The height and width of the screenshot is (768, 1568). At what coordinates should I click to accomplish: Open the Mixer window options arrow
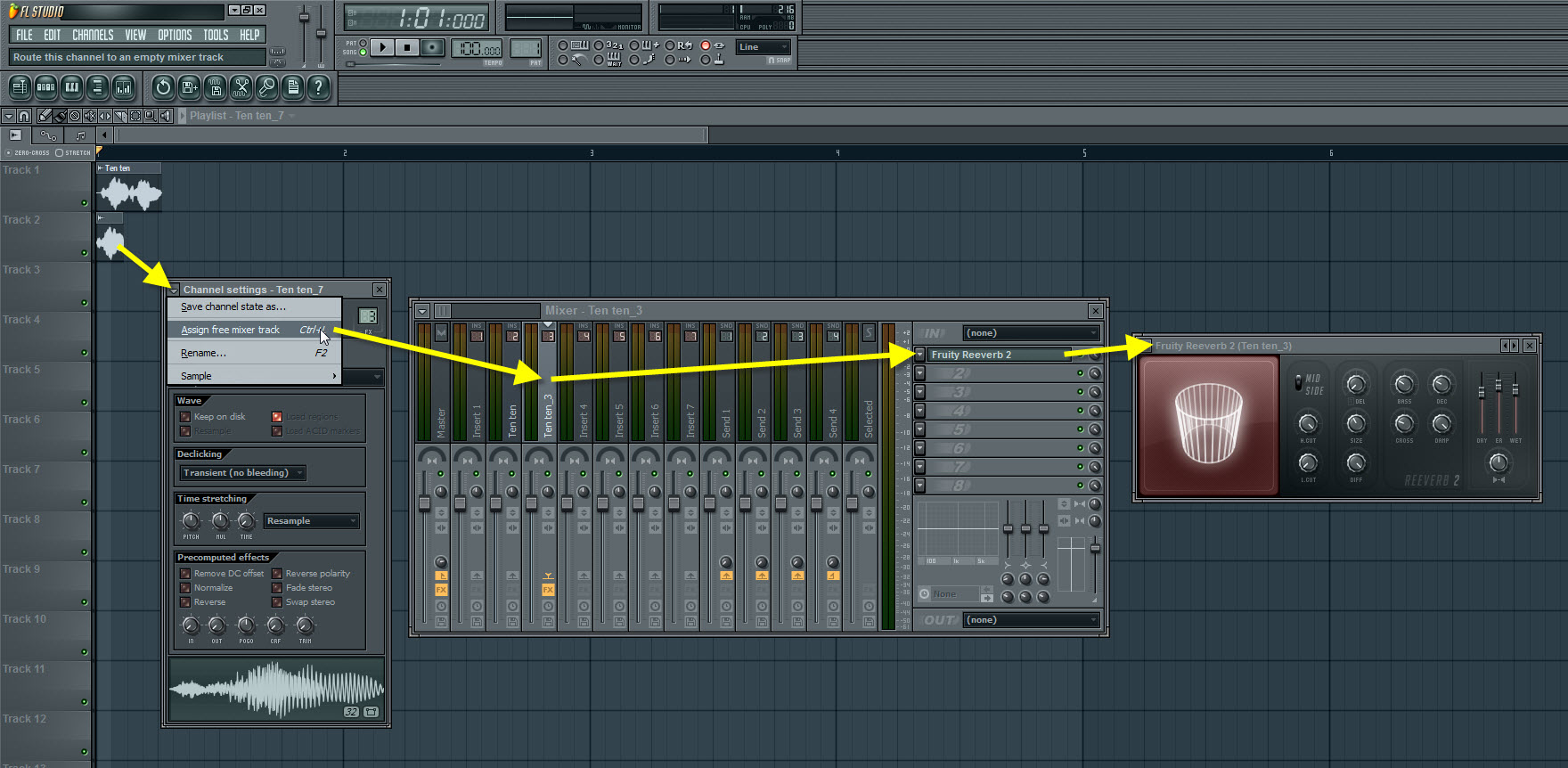[422, 311]
